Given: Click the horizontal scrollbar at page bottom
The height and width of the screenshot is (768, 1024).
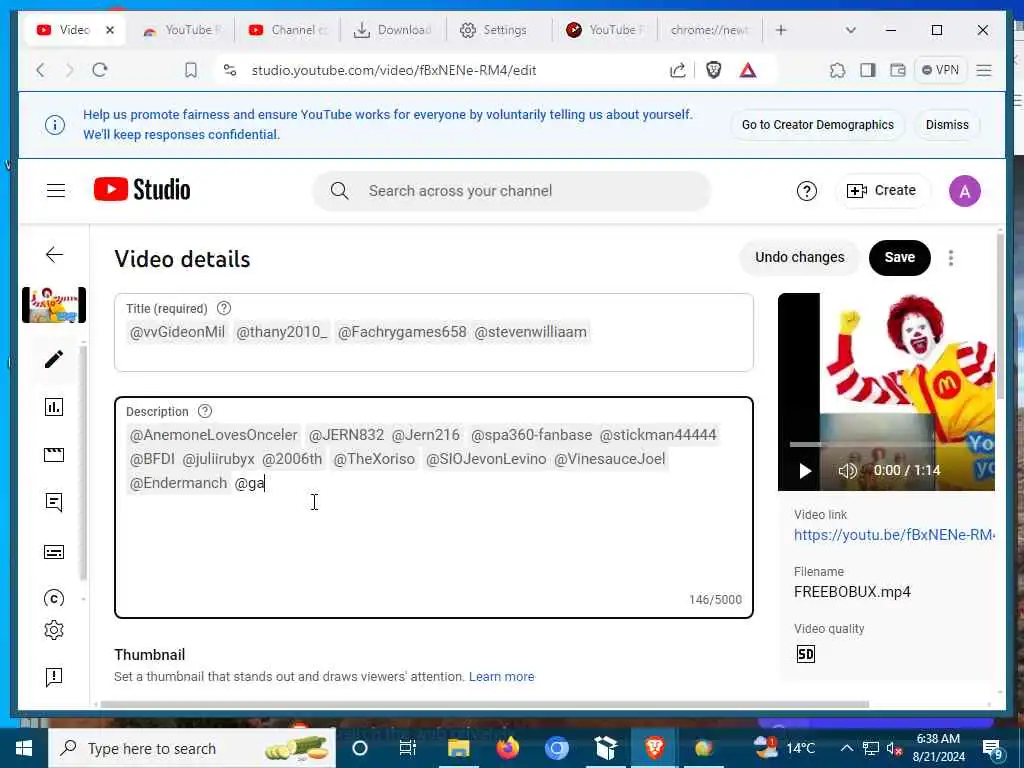Looking at the screenshot, I should [483, 705].
